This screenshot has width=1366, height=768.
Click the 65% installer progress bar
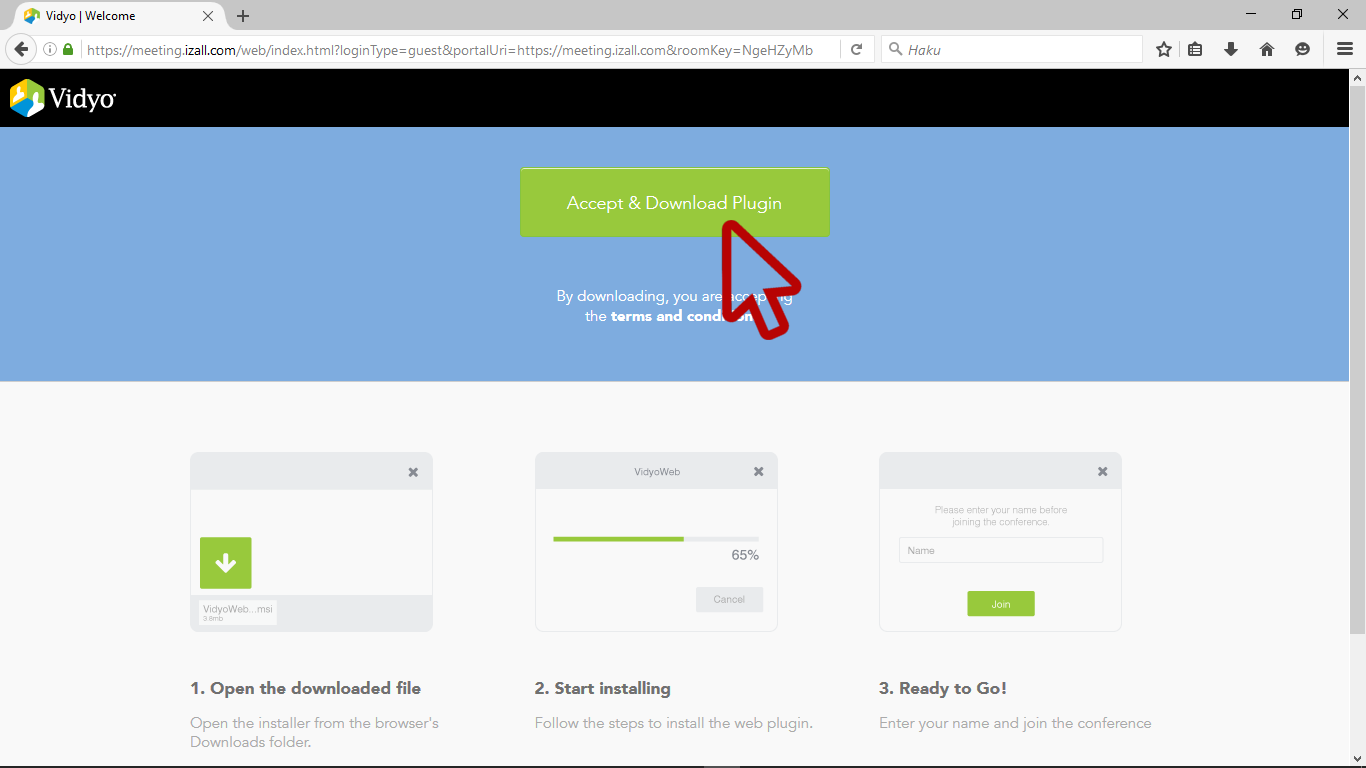coord(656,539)
